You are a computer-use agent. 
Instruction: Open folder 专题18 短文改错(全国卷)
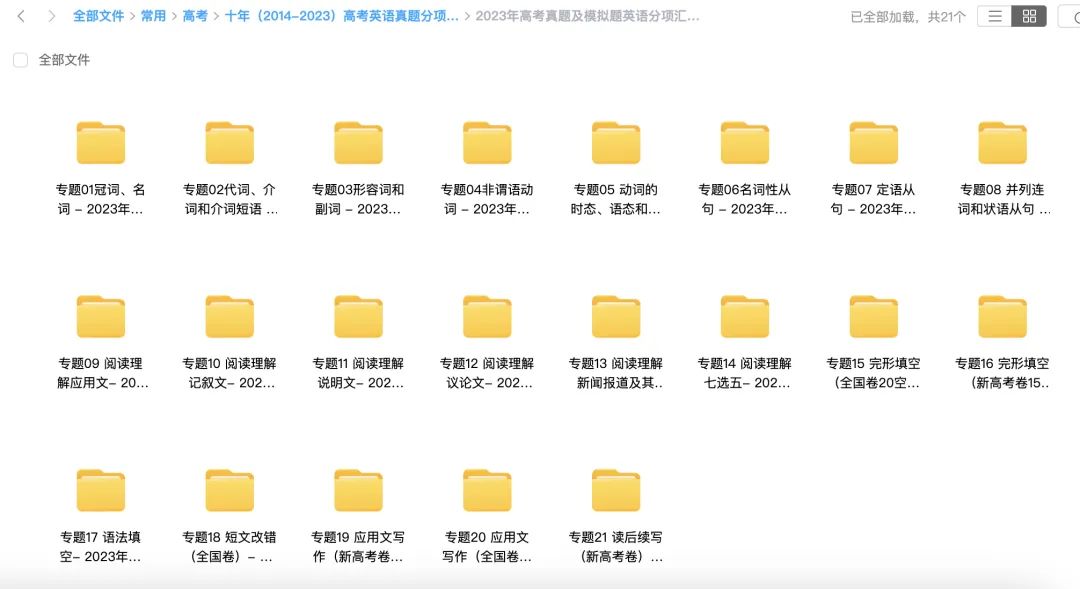point(229,490)
